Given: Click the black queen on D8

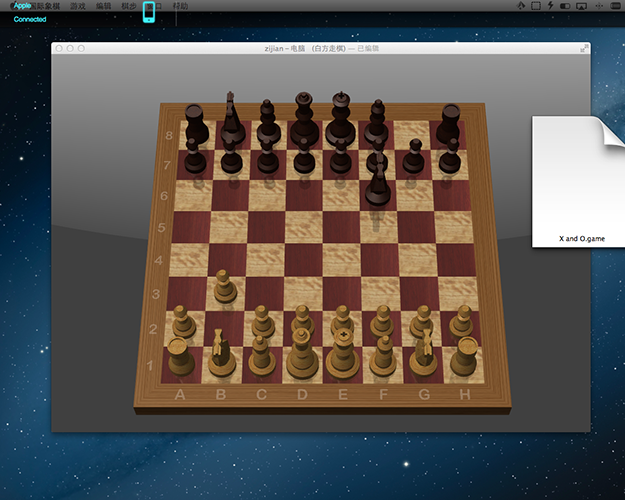Looking at the screenshot, I should point(305,119).
